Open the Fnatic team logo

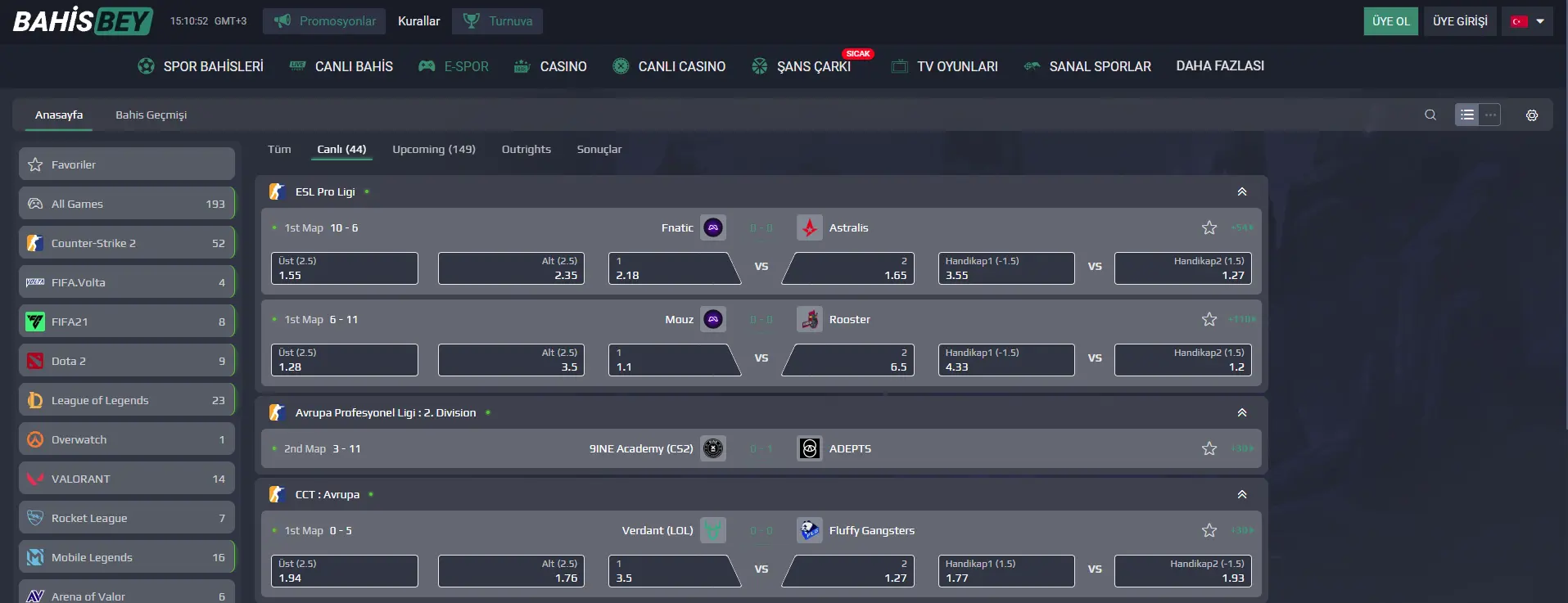click(x=713, y=227)
